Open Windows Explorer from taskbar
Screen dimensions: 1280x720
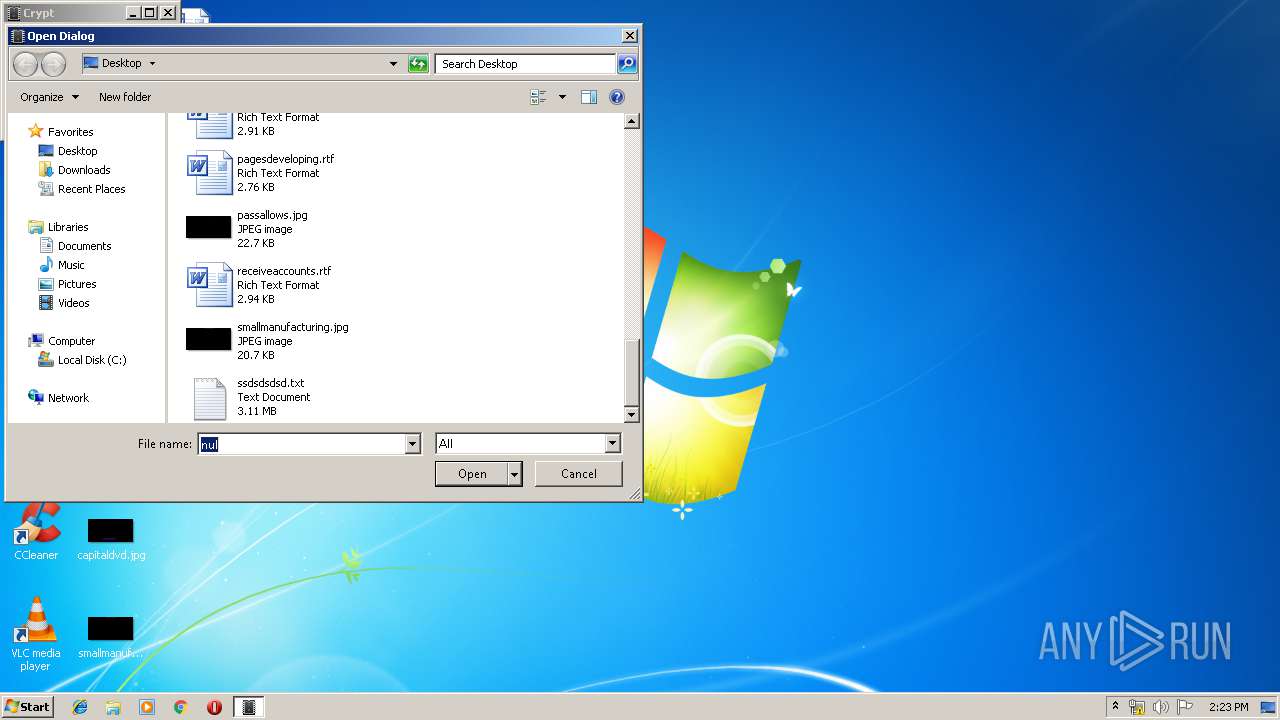pyautogui.click(x=113, y=707)
